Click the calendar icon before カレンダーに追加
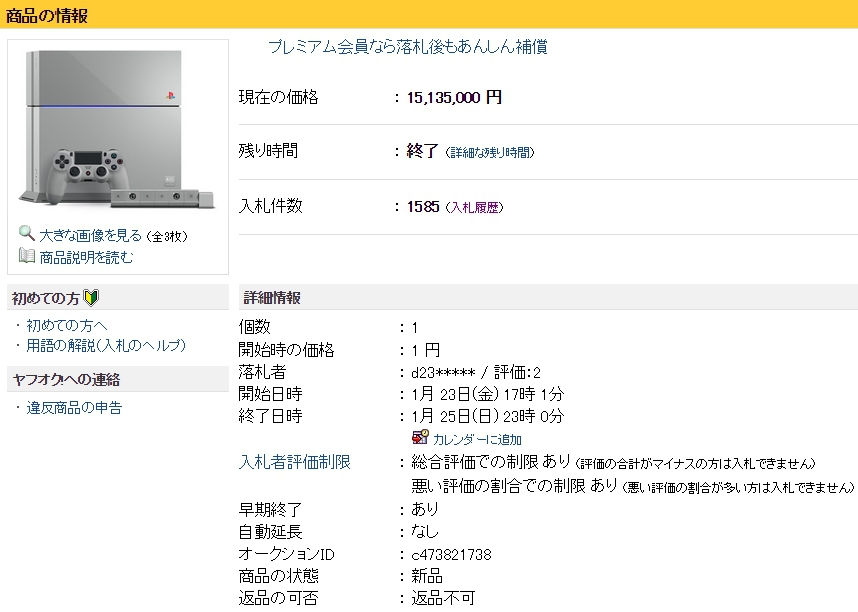 tap(420, 438)
